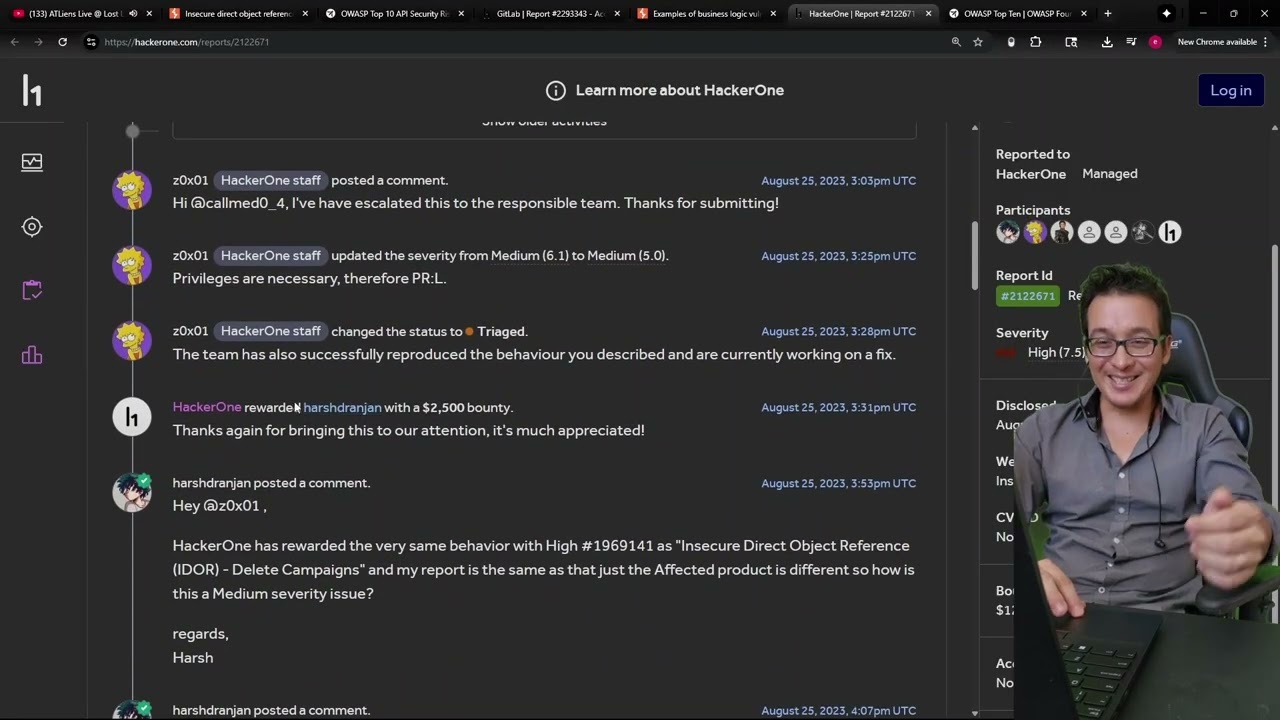Click the pink Chrome profile avatar
The image size is (1280, 720).
click(1155, 42)
